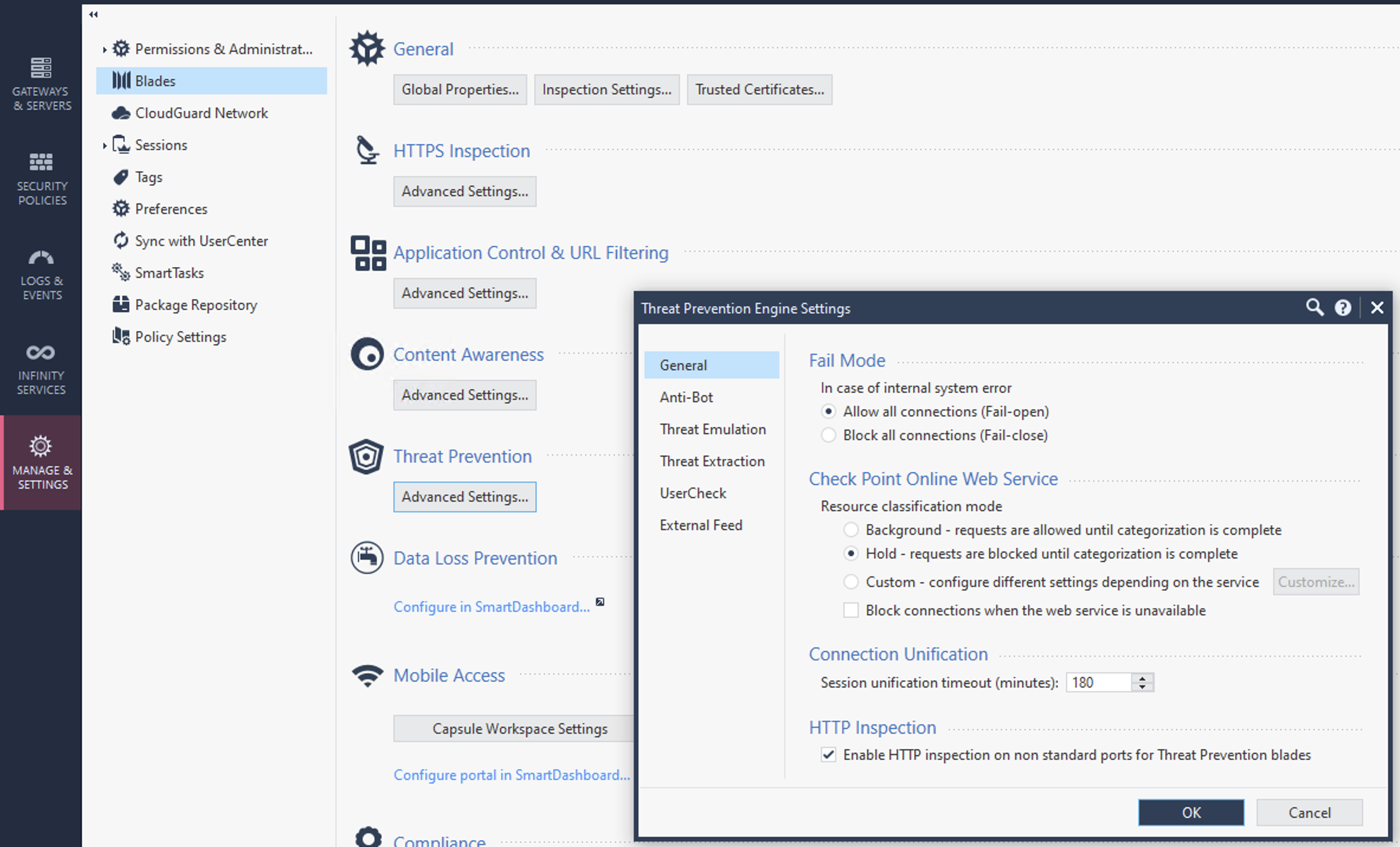Viewport: 1400px width, 847px height.
Task: Click the Policy Settings icon
Action: [121, 336]
